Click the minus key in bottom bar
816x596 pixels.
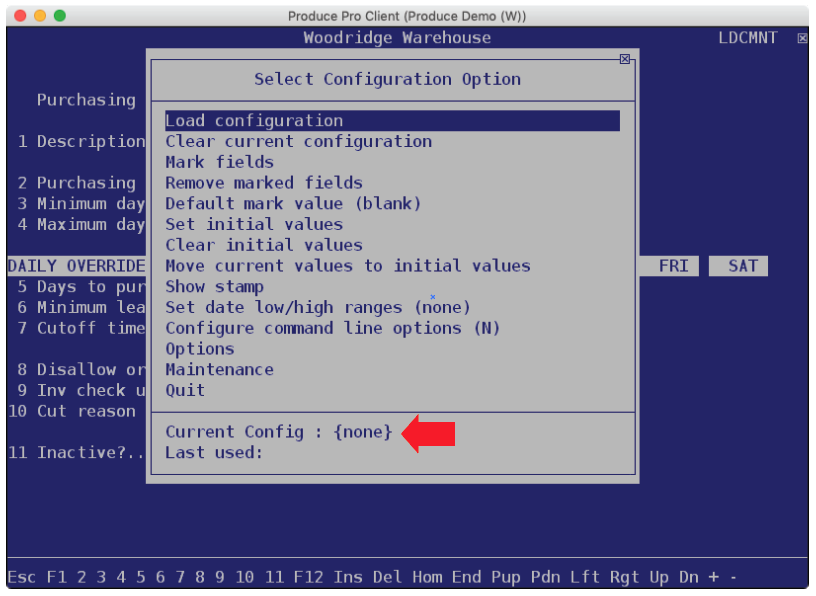[733, 577]
